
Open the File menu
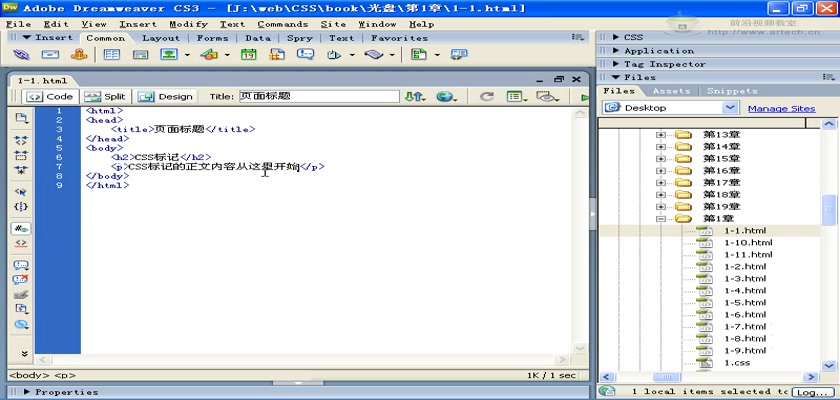coord(18,24)
